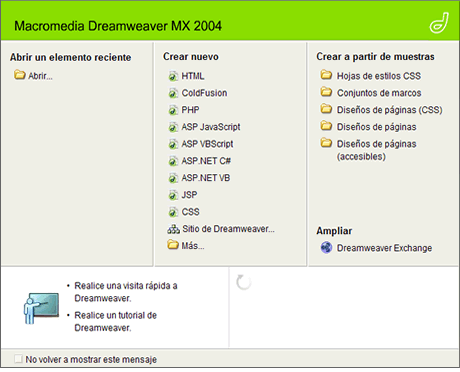
Task: Click the JSP document icon
Action: click(173, 195)
